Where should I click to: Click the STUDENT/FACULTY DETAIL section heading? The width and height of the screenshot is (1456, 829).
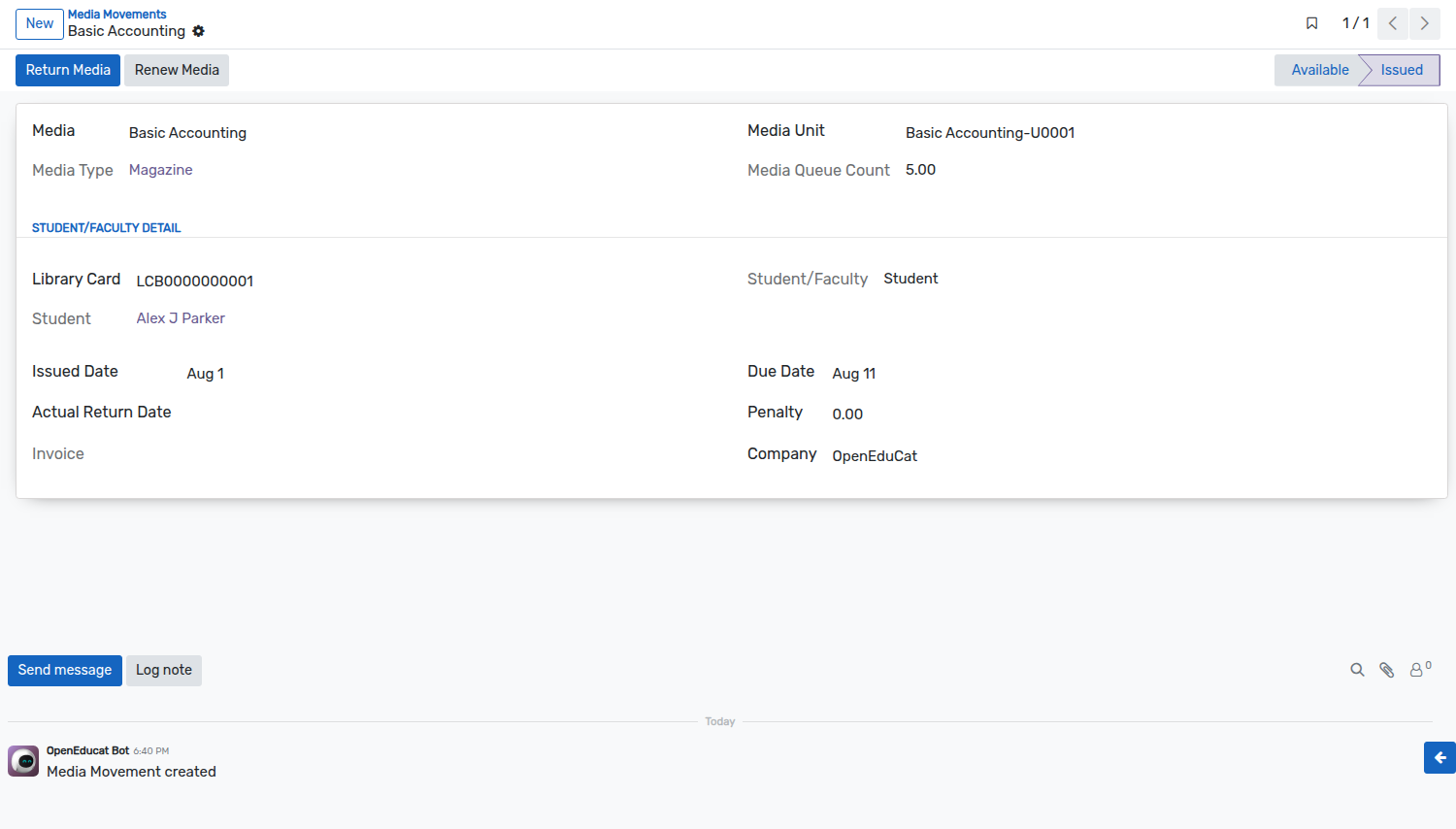point(107,228)
